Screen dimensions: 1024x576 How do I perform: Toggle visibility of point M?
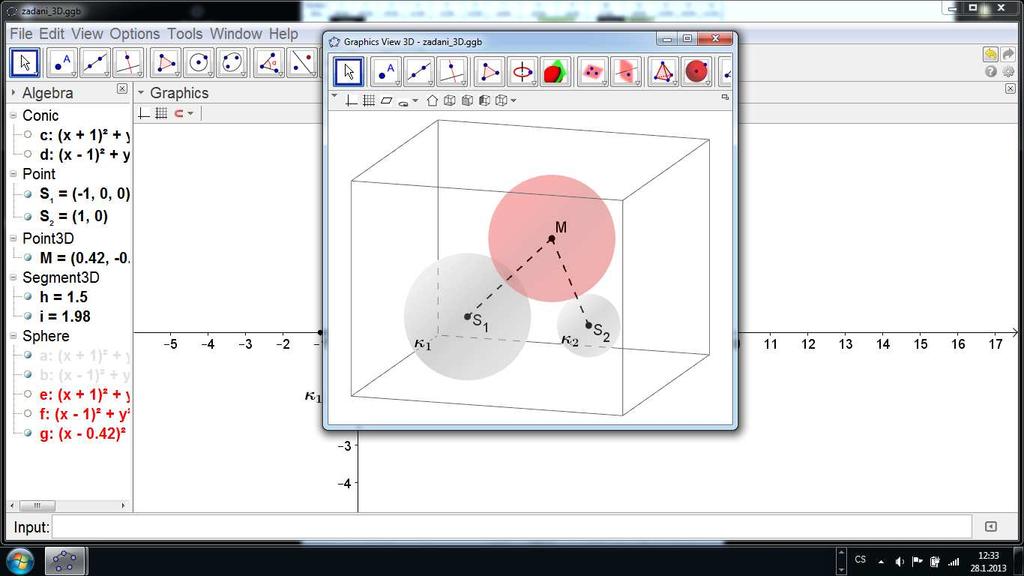click(x=27, y=258)
